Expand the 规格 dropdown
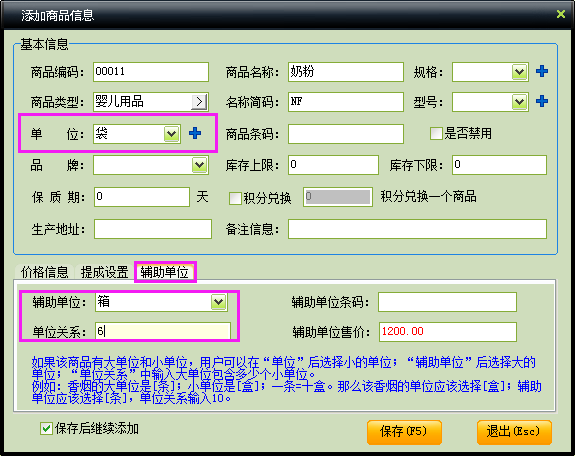The height and width of the screenshot is (456, 575). tap(519, 72)
